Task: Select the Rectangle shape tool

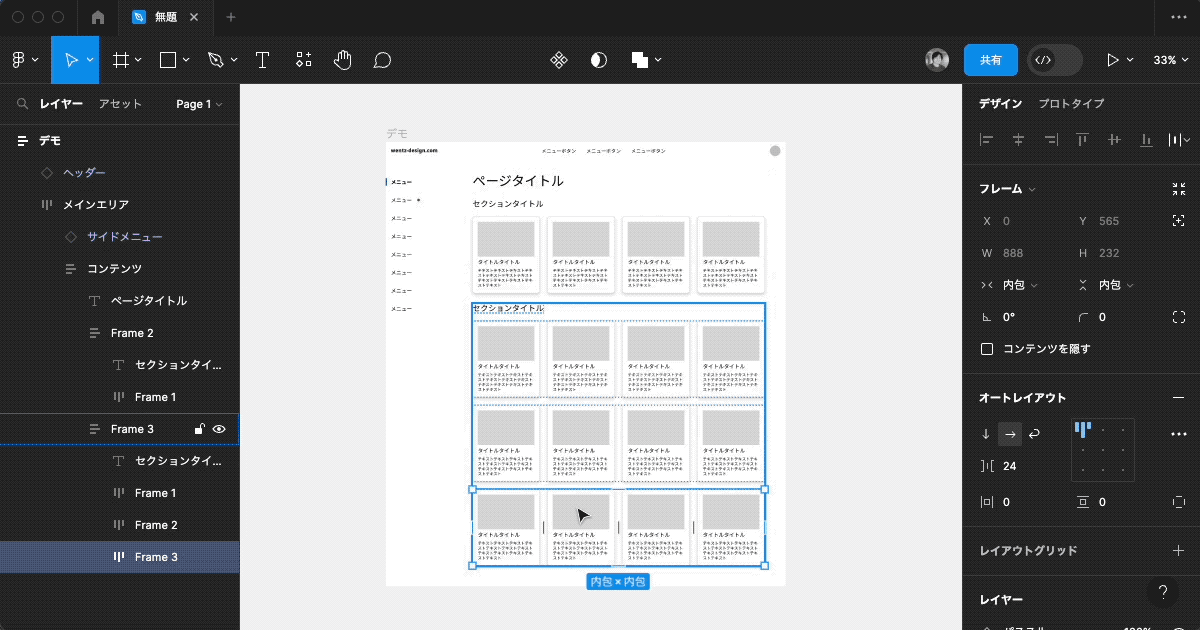Action: (x=168, y=60)
